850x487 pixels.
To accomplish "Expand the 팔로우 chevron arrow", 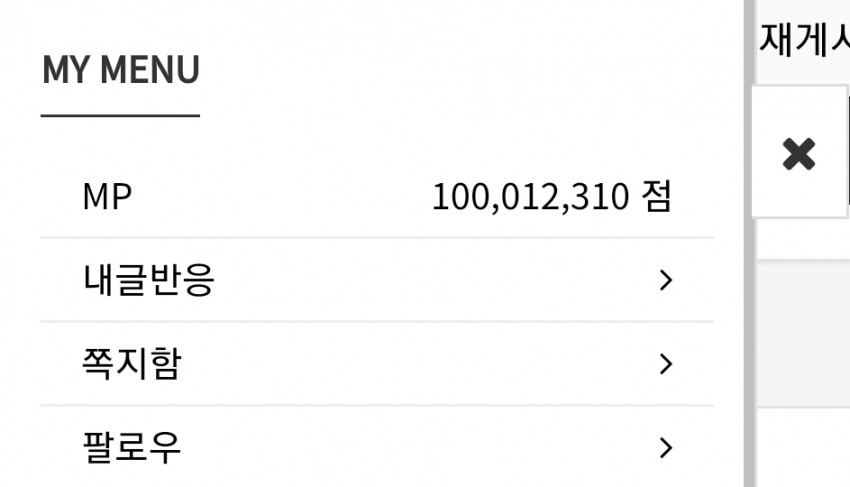I will [x=666, y=447].
